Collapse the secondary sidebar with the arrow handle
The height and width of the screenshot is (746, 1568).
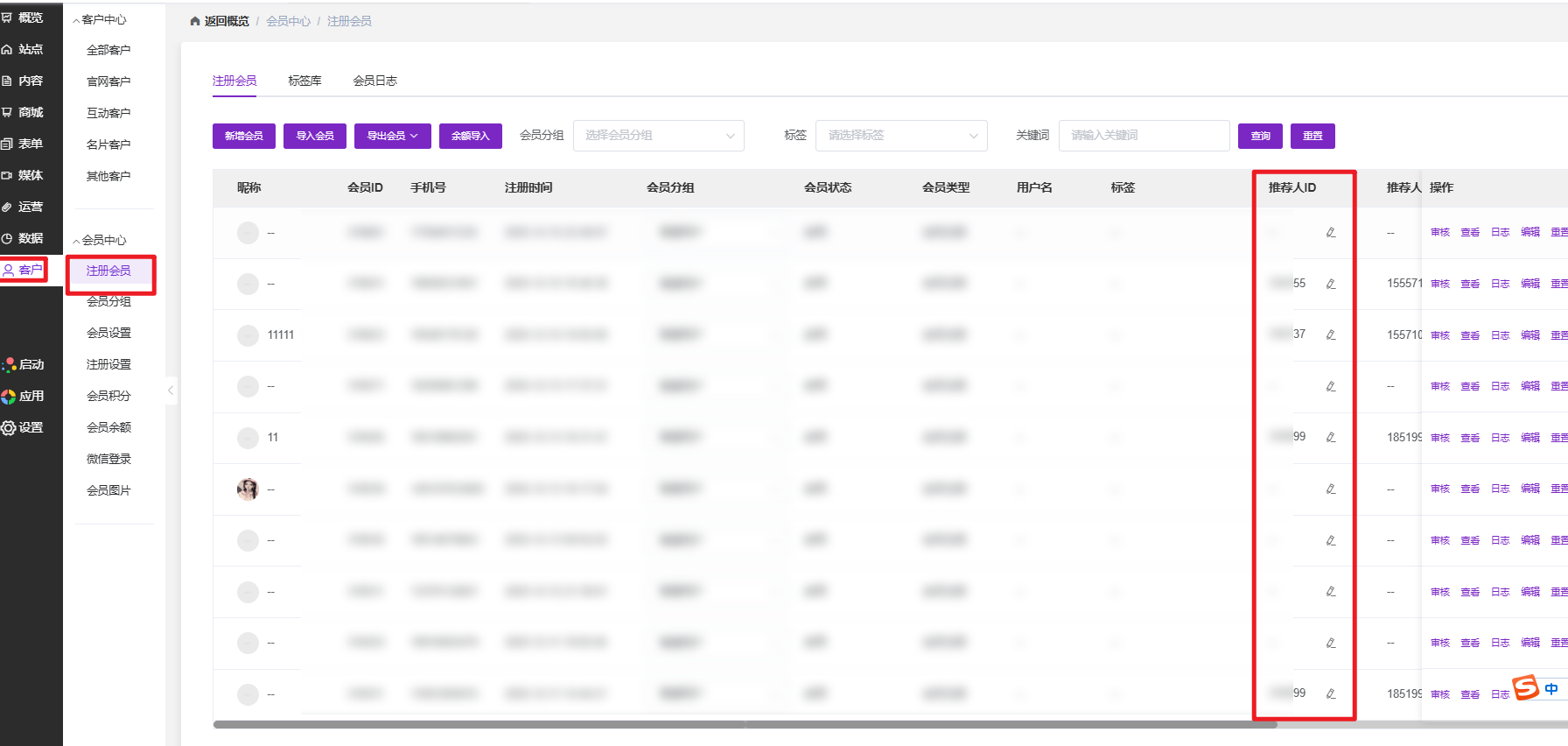(x=171, y=391)
